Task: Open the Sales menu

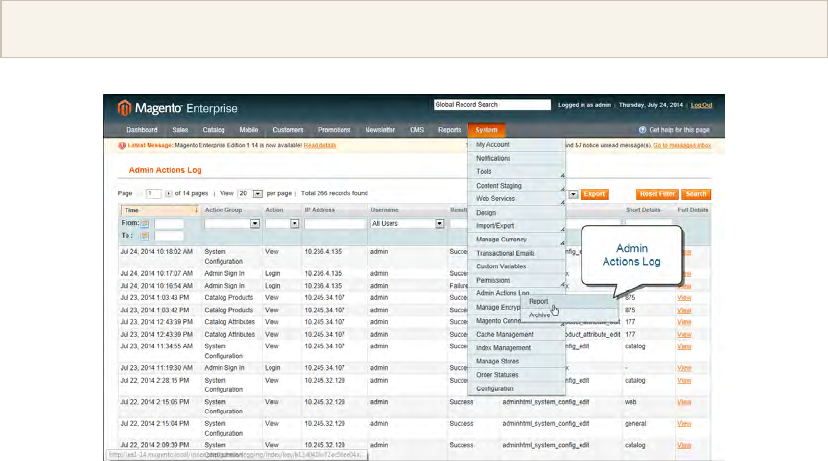Action: point(180,130)
